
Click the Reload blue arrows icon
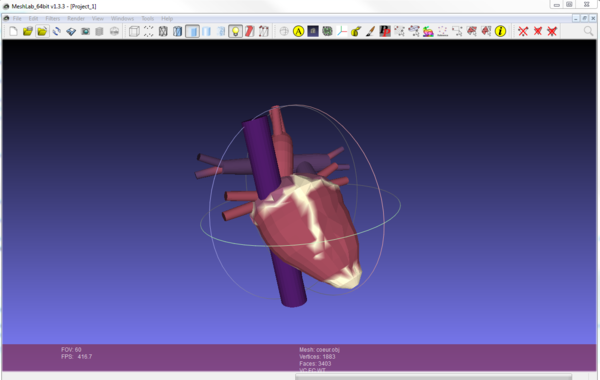tap(57, 31)
